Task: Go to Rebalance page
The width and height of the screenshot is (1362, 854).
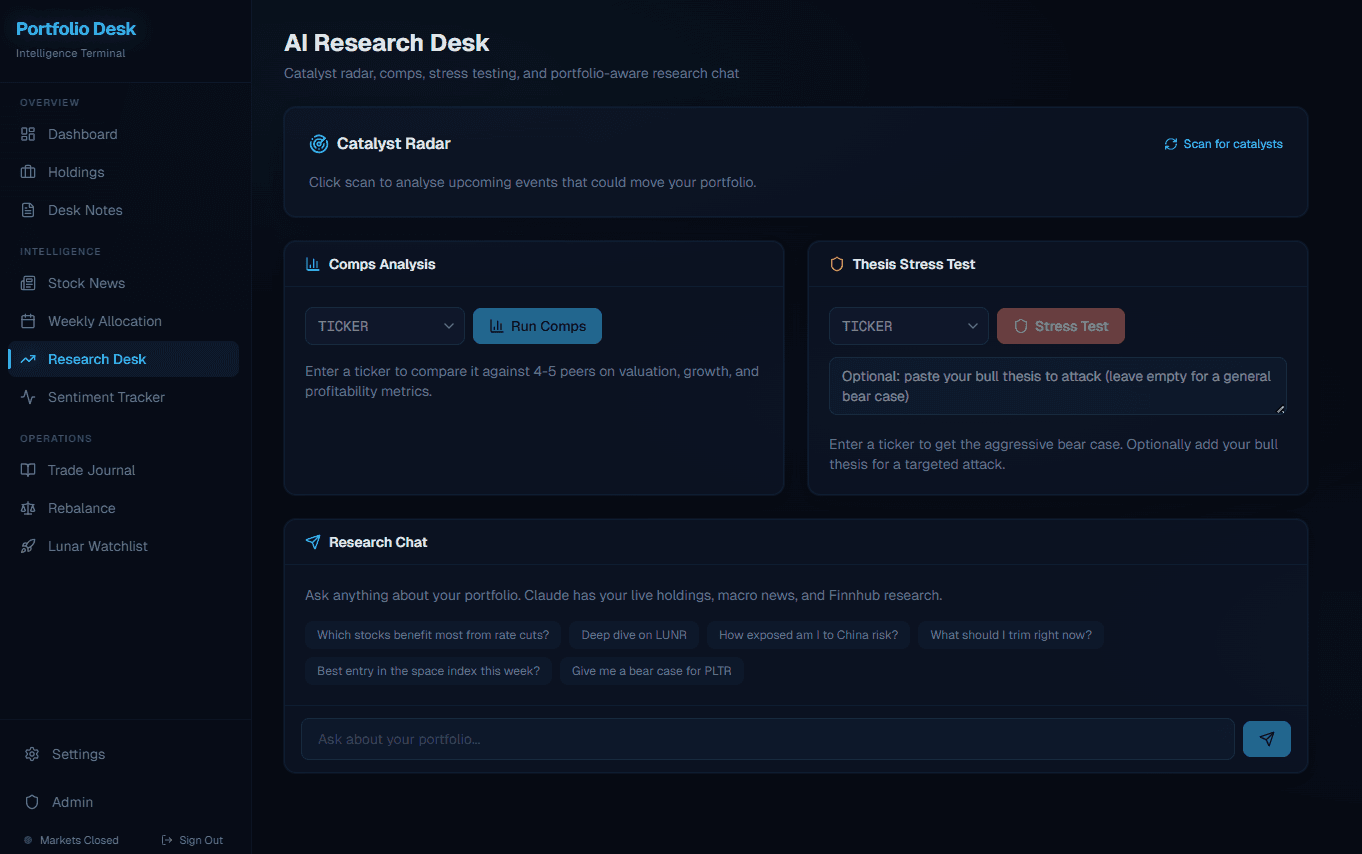Action: pos(123,508)
